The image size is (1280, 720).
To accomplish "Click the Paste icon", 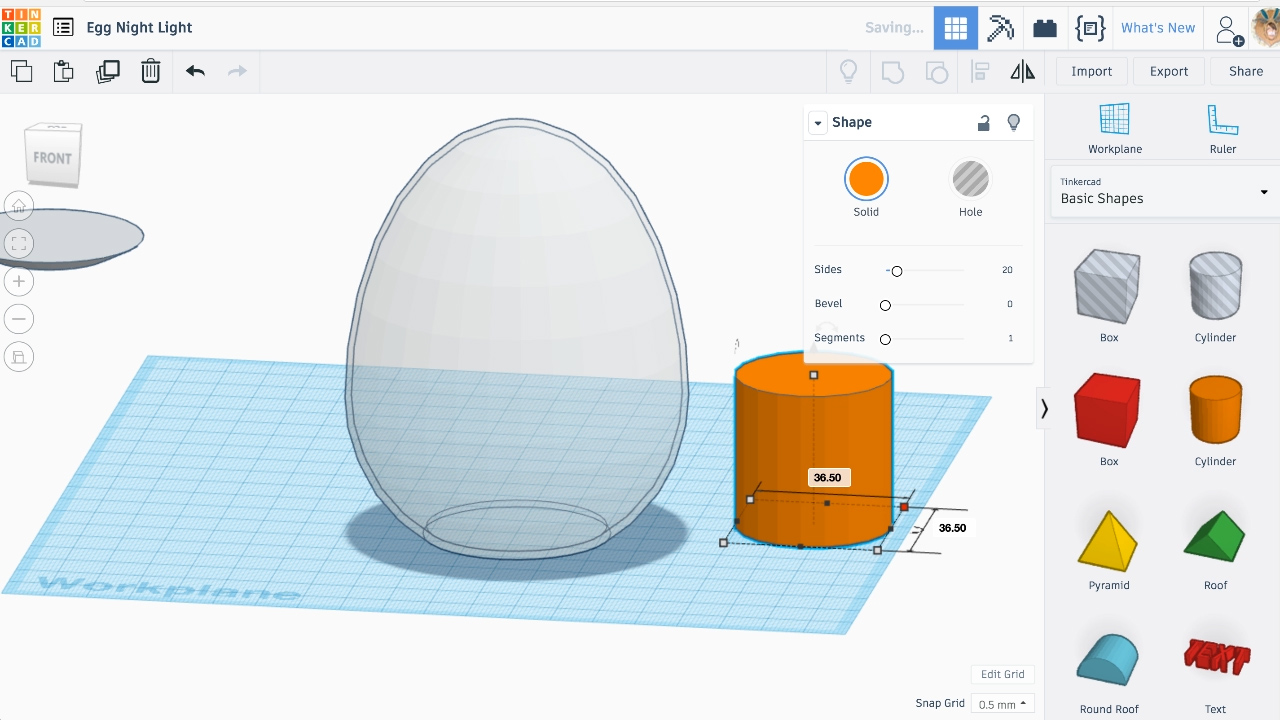I will 64,71.
